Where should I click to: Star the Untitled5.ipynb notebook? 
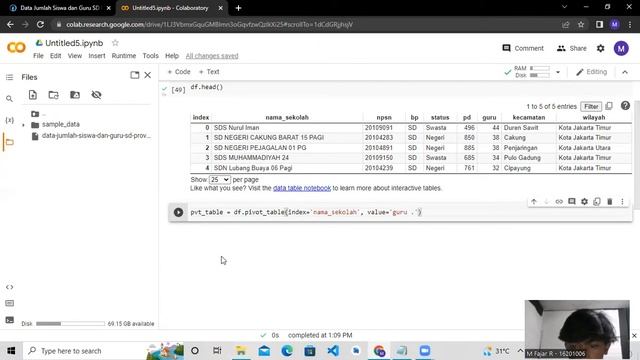(115, 42)
